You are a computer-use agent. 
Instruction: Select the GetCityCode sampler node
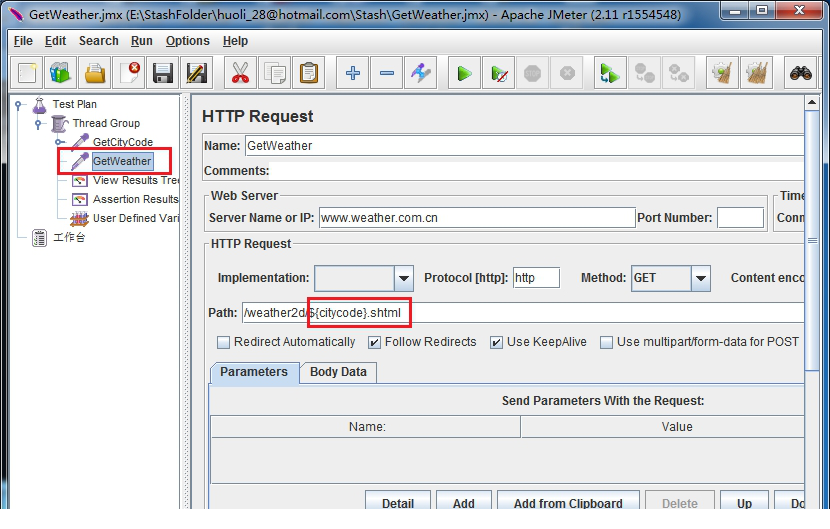(x=123, y=142)
